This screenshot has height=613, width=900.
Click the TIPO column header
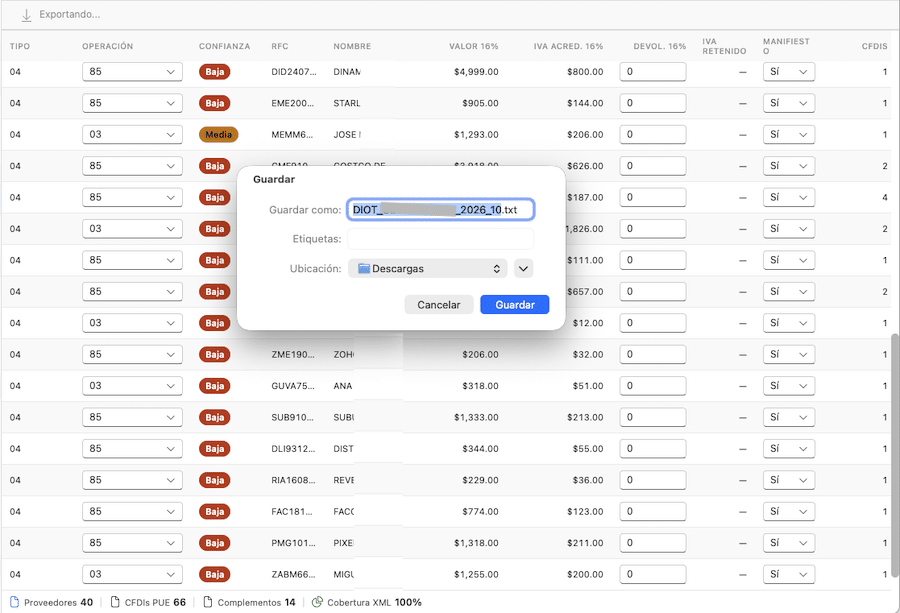(20, 46)
